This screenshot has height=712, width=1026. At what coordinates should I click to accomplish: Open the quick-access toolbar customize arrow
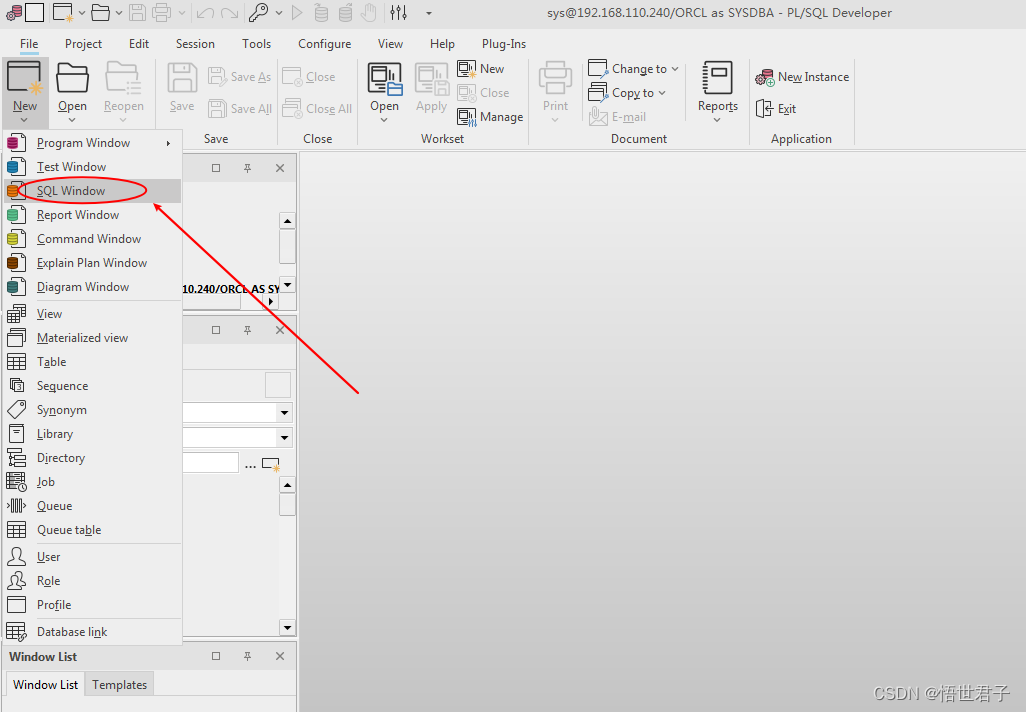(429, 13)
